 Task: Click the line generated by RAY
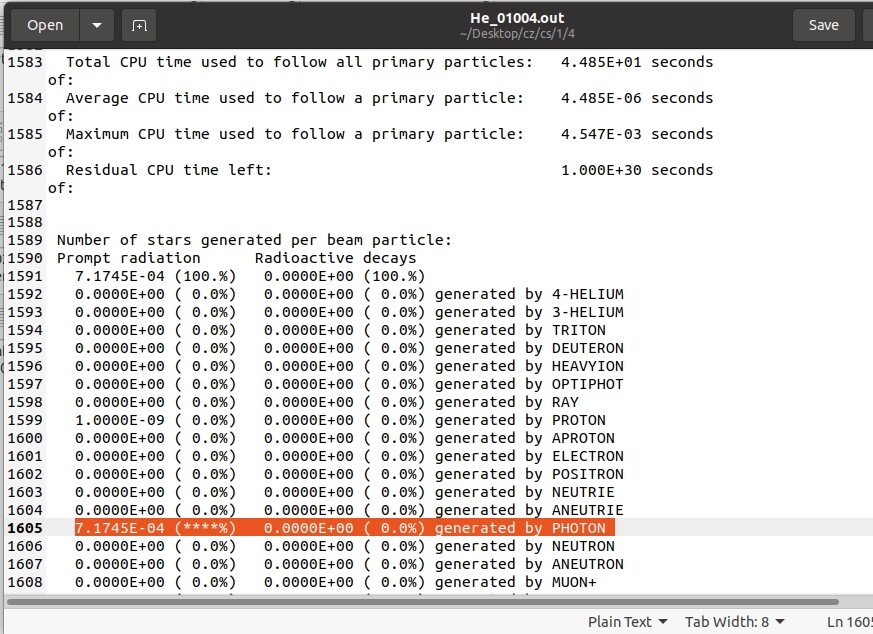pos(327,402)
